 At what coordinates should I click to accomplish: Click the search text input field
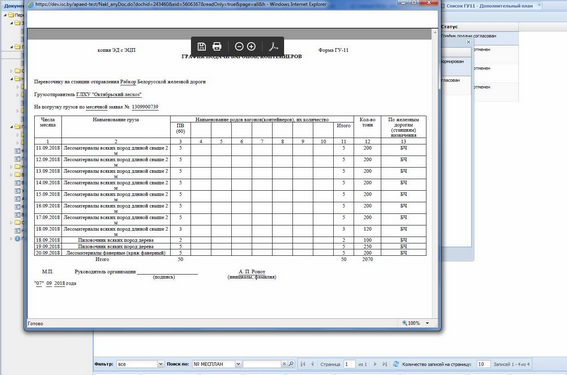(262, 364)
